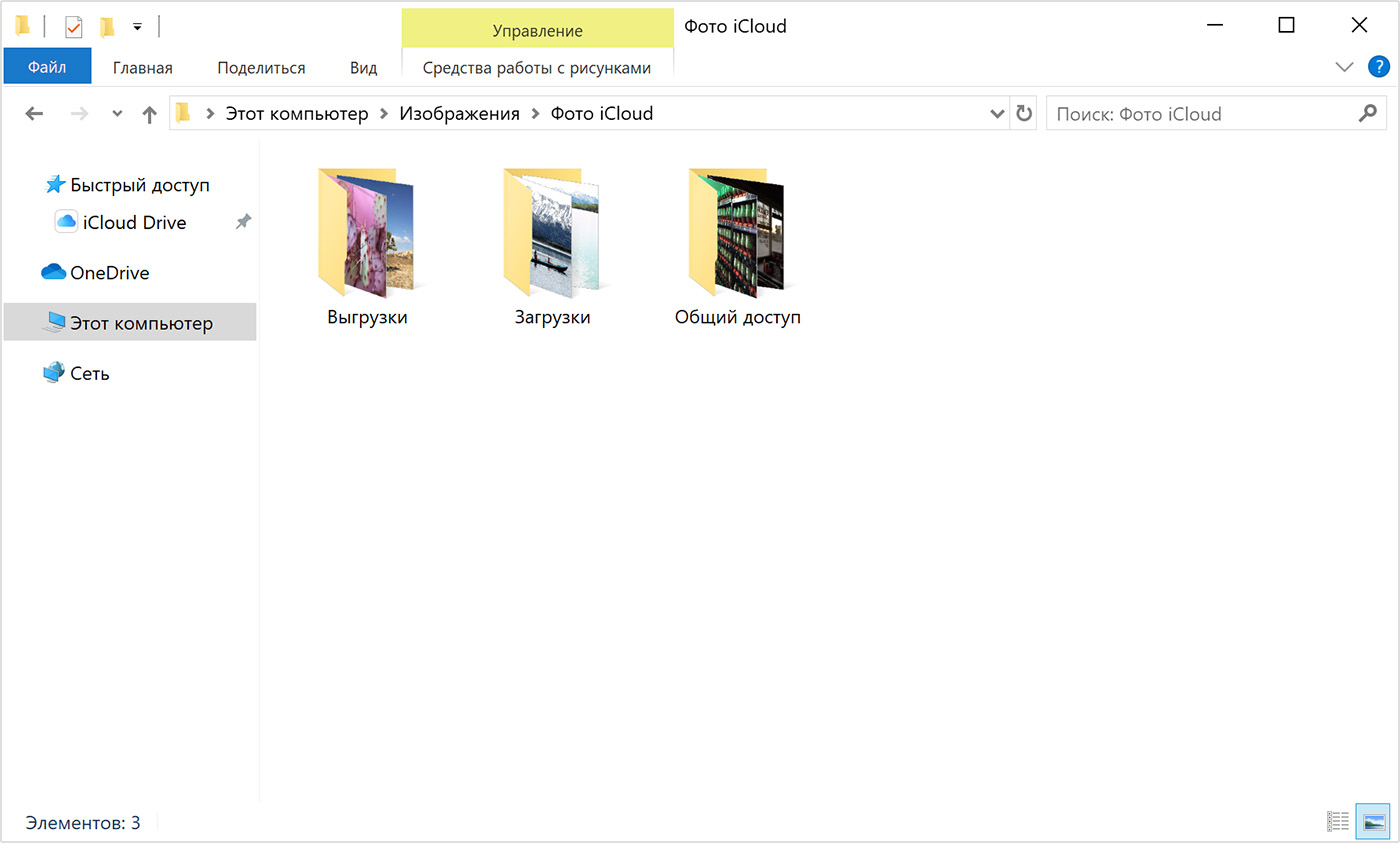Select Сеть in the navigation pane
The image size is (1400, 844).
tap(77, 373)
